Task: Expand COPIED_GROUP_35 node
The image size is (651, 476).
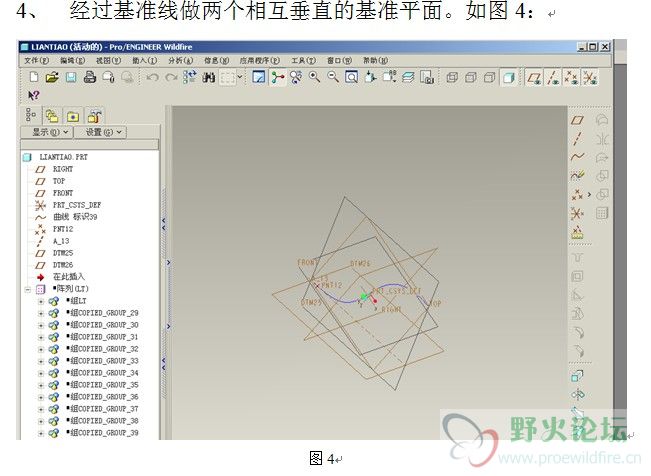Action: click(x=41, y=385)
